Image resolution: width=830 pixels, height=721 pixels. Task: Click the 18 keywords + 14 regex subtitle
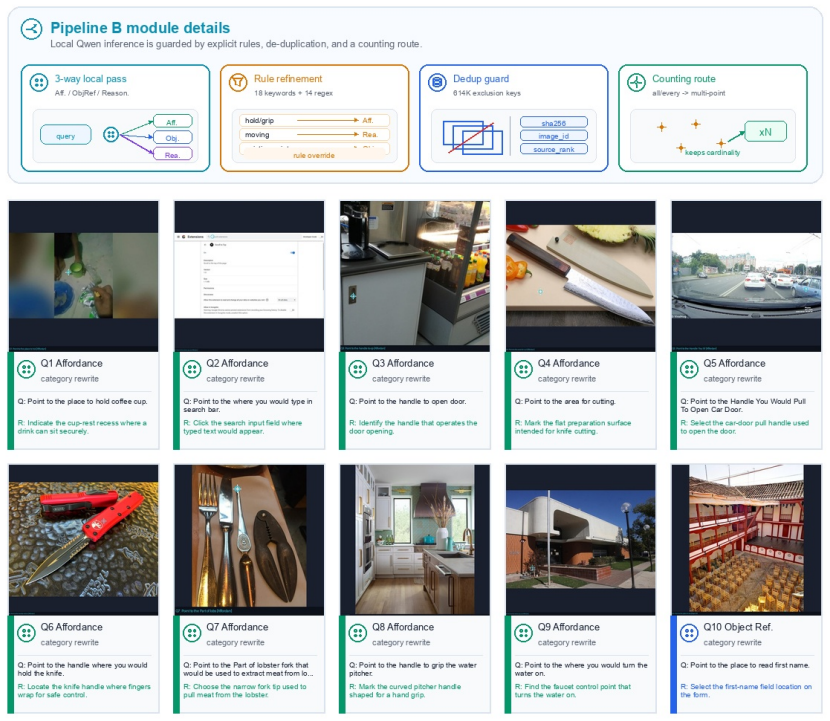293,93
